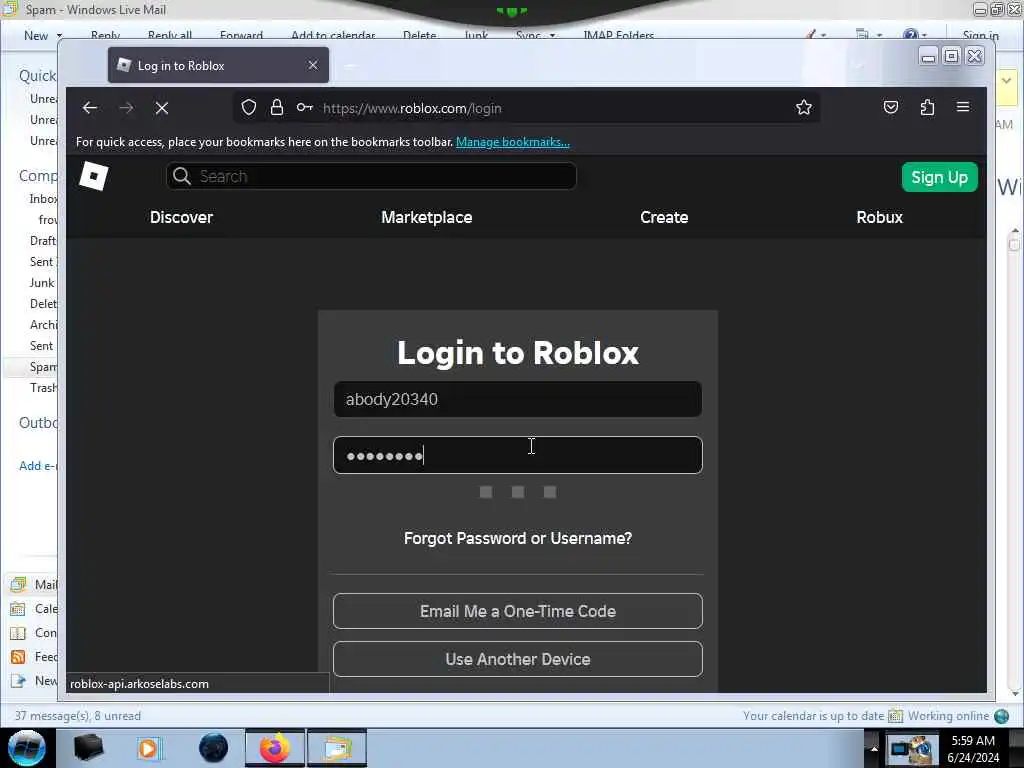1024x768 pixels.
Task: Click the password field
Action: (x=518, y=455)
